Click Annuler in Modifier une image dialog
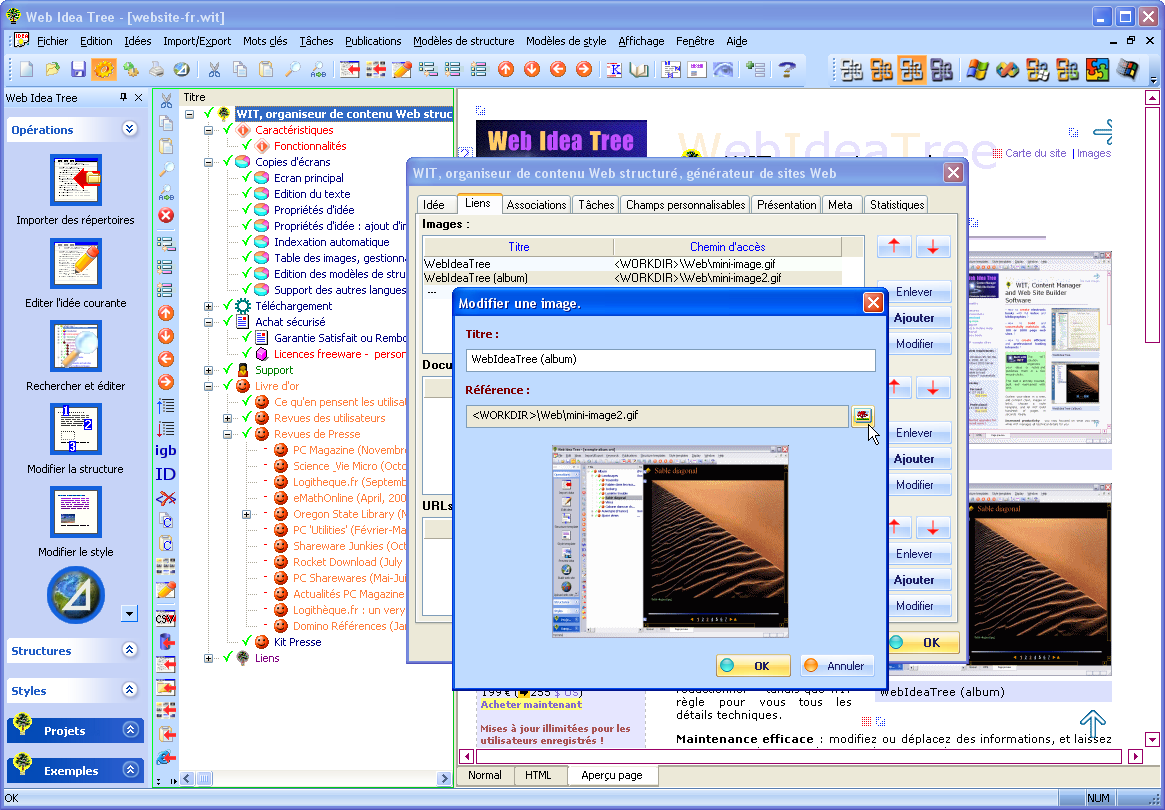This screenshot has width=1165, height=810. 836,666
